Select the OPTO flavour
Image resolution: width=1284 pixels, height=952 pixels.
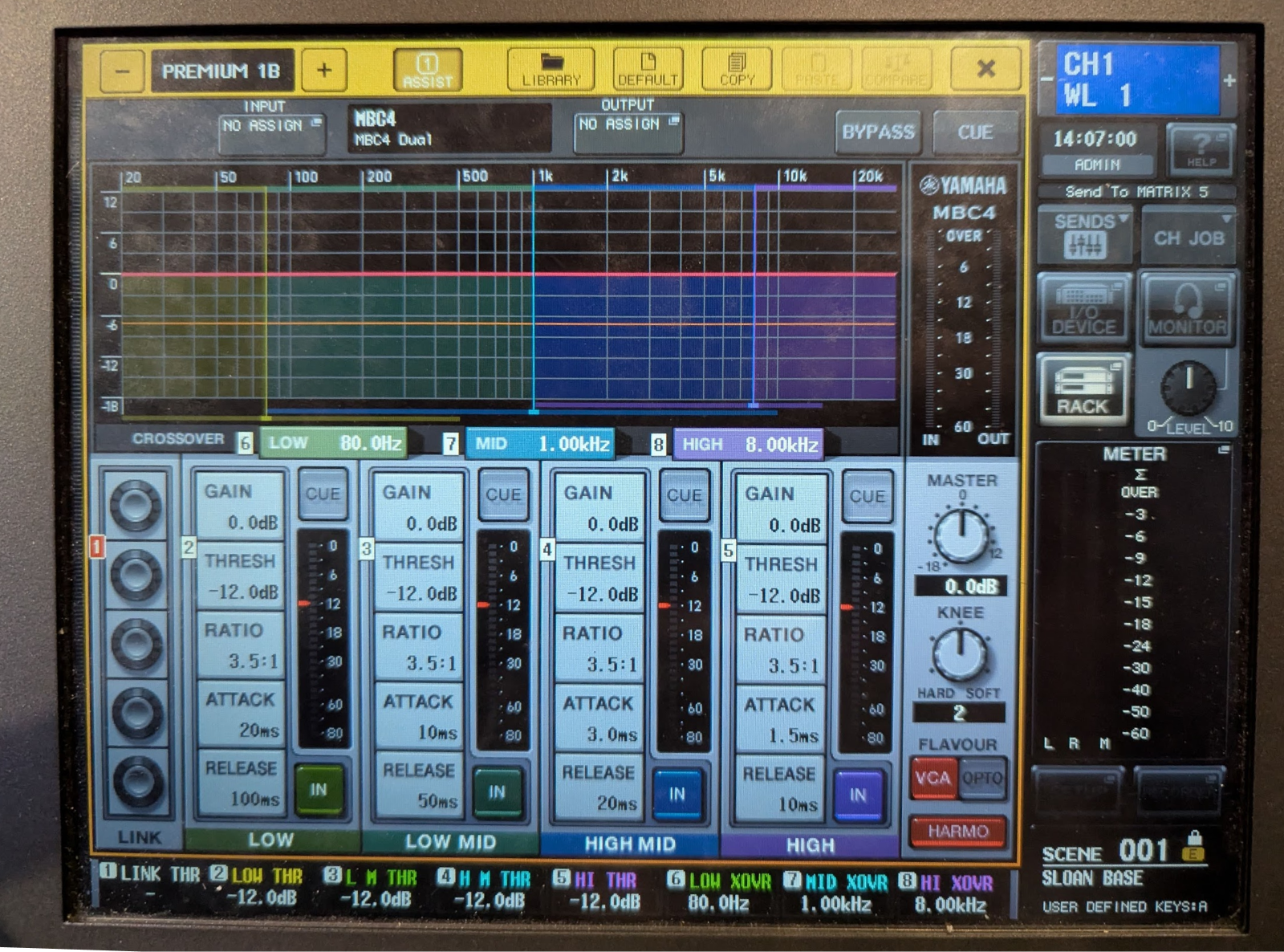tap(982, 778)
